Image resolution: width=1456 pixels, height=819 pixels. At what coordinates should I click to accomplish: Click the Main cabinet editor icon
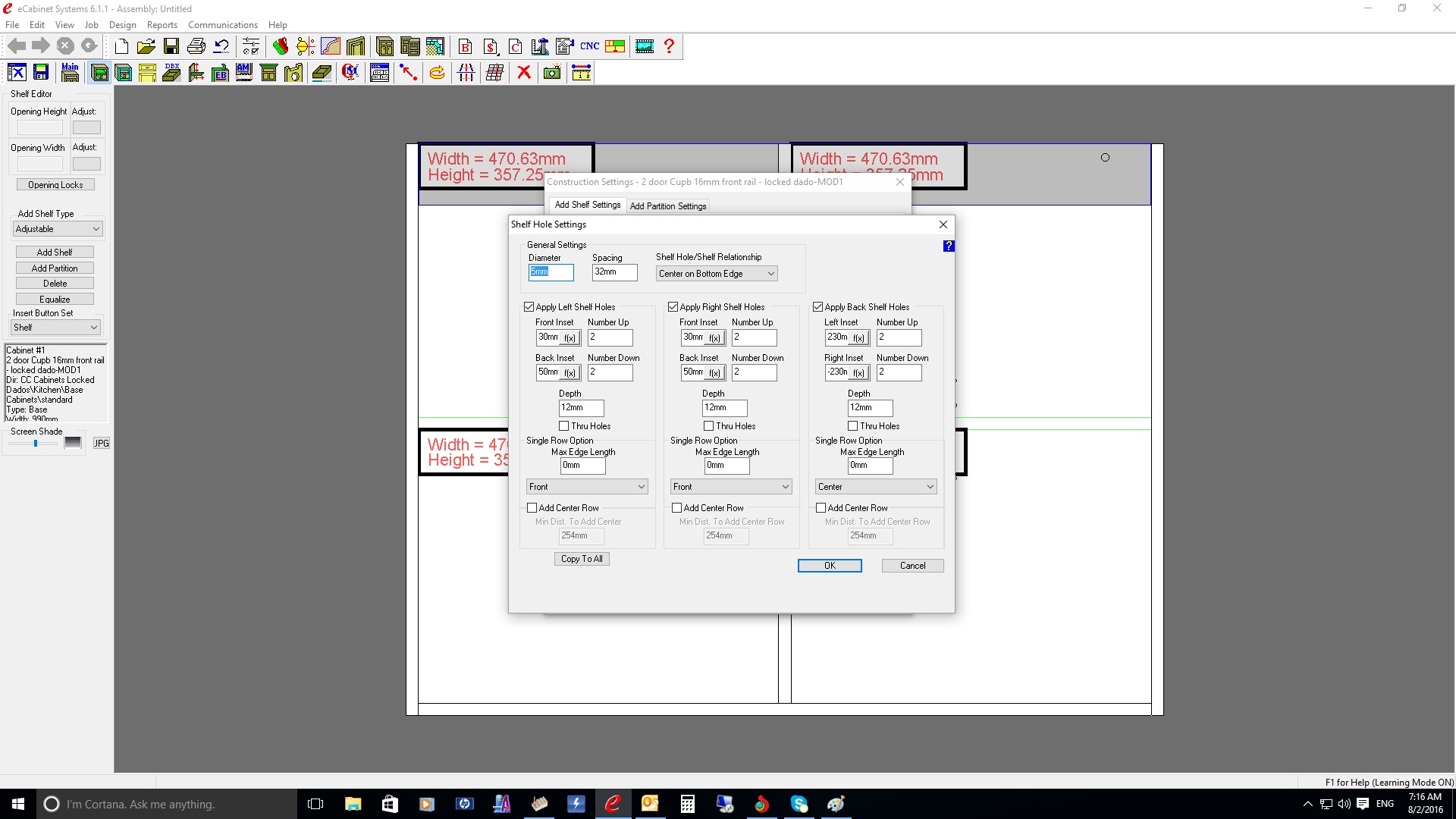click(x=70, y=73)
